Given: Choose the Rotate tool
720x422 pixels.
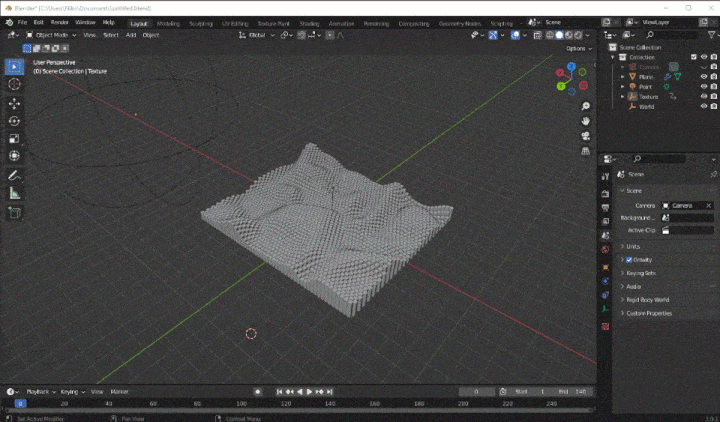Looking at the screenshot, I should point(14,121).
